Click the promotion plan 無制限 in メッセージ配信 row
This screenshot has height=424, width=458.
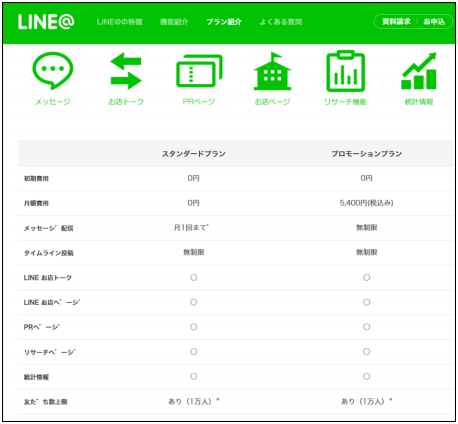point(367,228)
